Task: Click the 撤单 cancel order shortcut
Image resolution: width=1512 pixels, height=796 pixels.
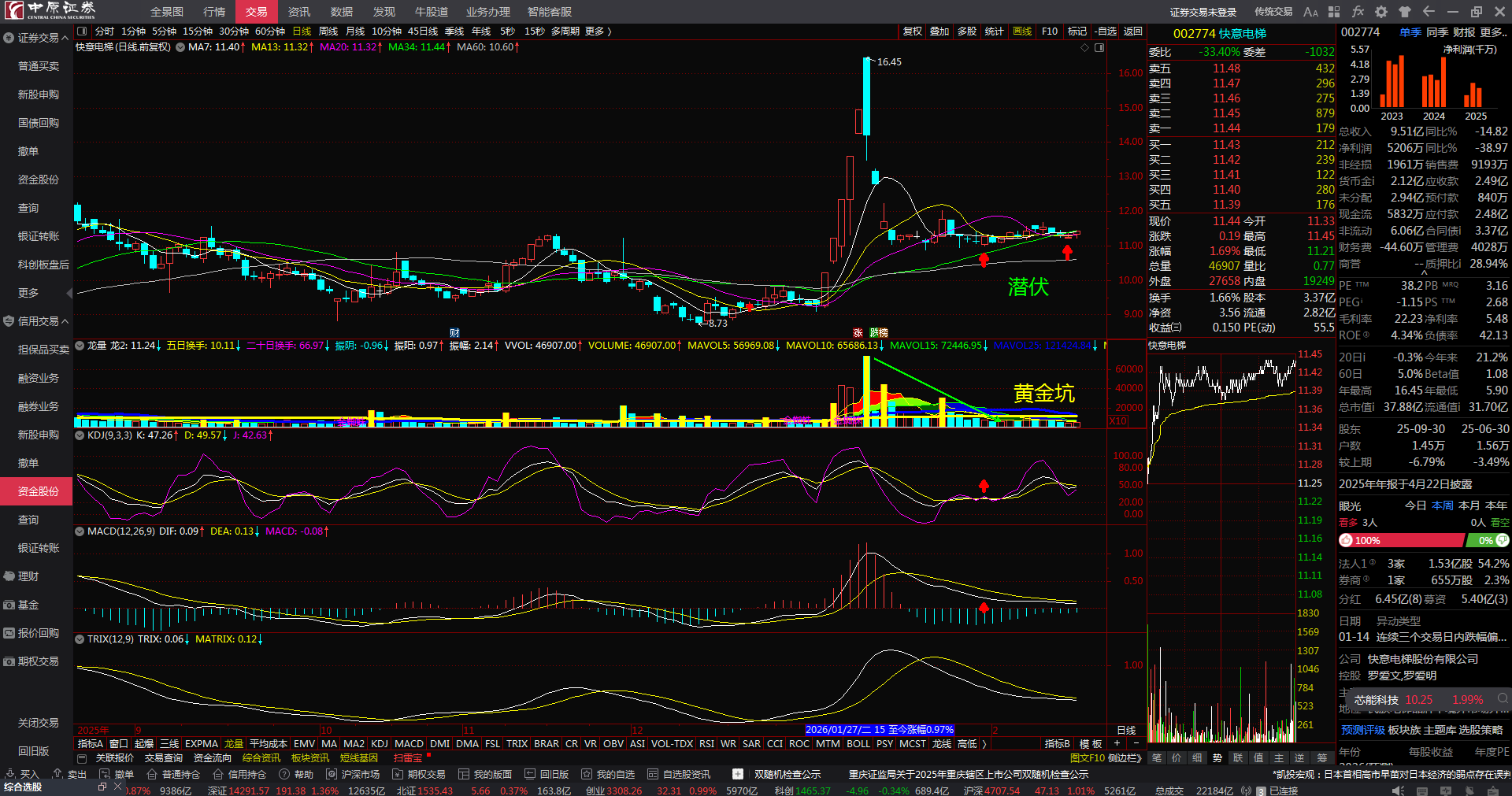Action: pos(117,774)
